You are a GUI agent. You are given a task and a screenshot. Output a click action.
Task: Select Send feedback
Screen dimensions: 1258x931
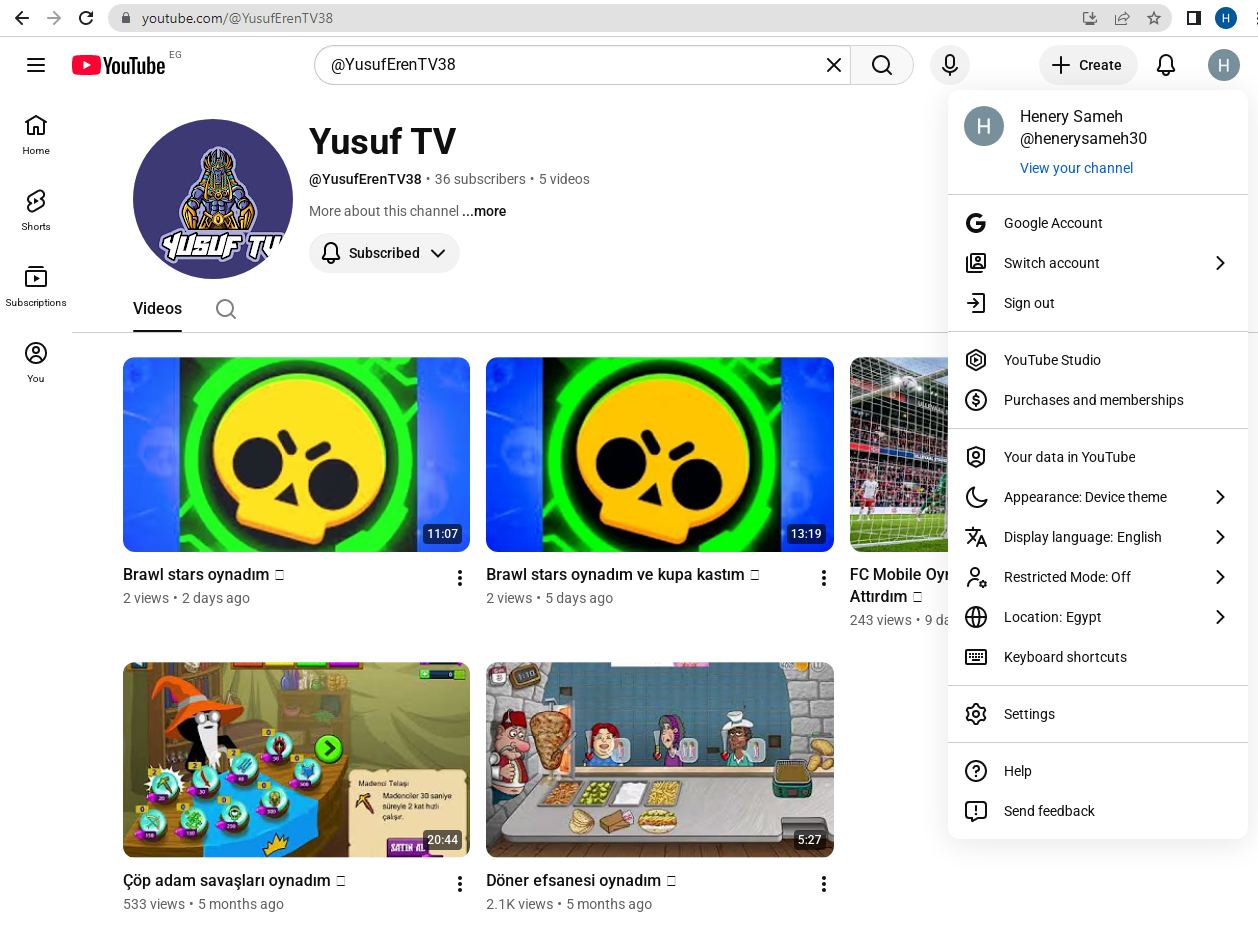pos(1098,811)
